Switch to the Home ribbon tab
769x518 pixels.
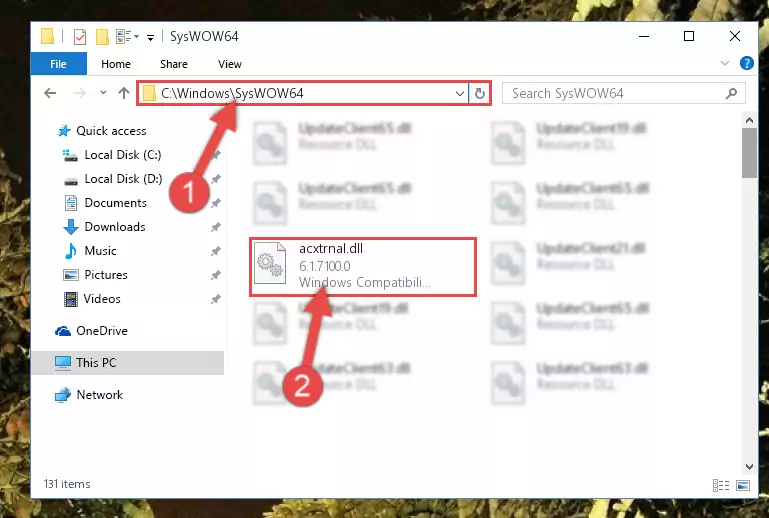pos(116,64)
